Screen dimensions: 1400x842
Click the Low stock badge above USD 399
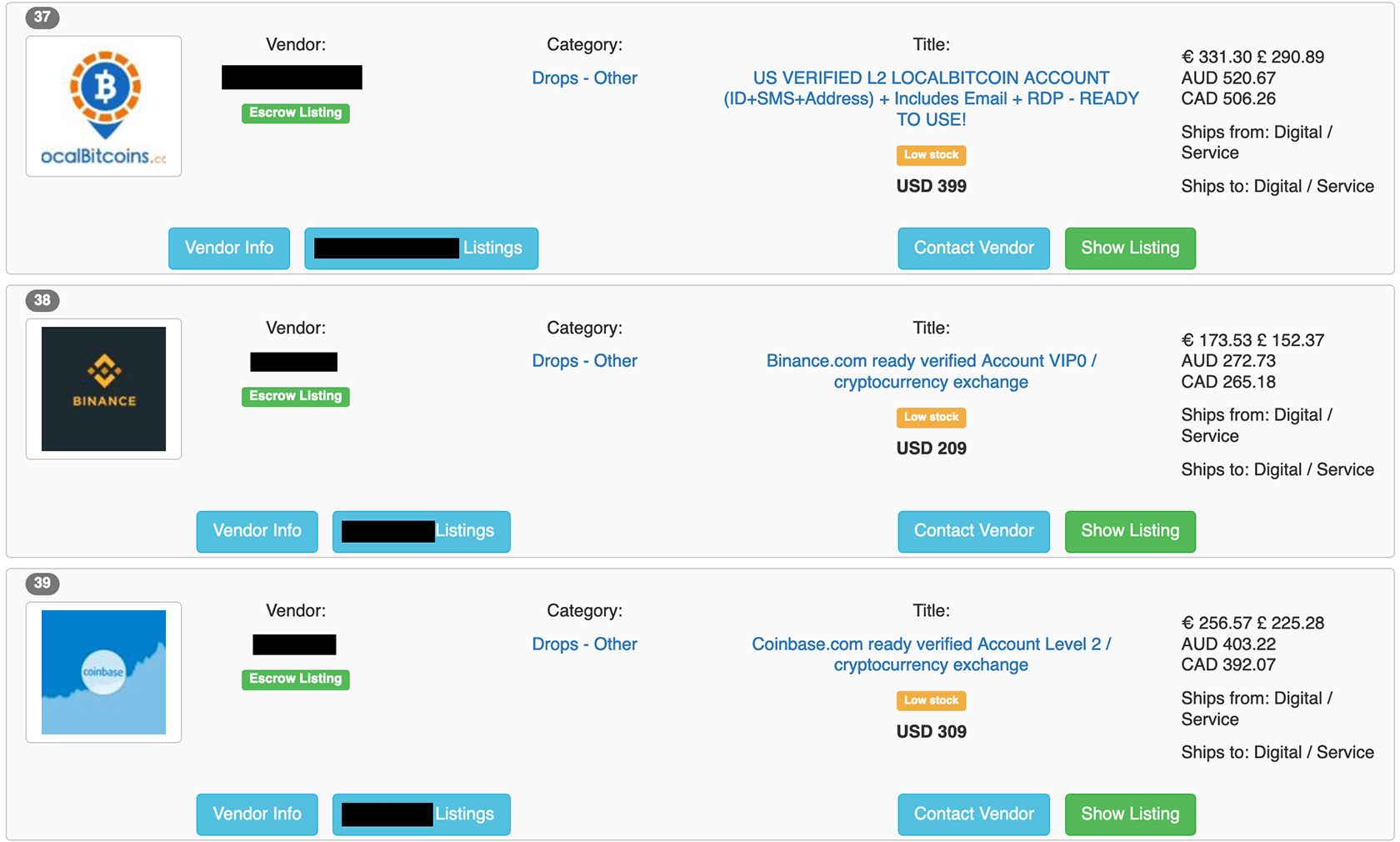[932, 155]
